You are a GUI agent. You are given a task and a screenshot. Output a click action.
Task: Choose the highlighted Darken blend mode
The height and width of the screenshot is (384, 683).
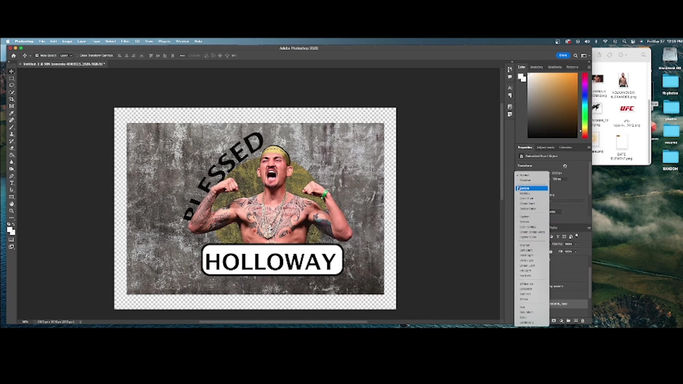531,188
